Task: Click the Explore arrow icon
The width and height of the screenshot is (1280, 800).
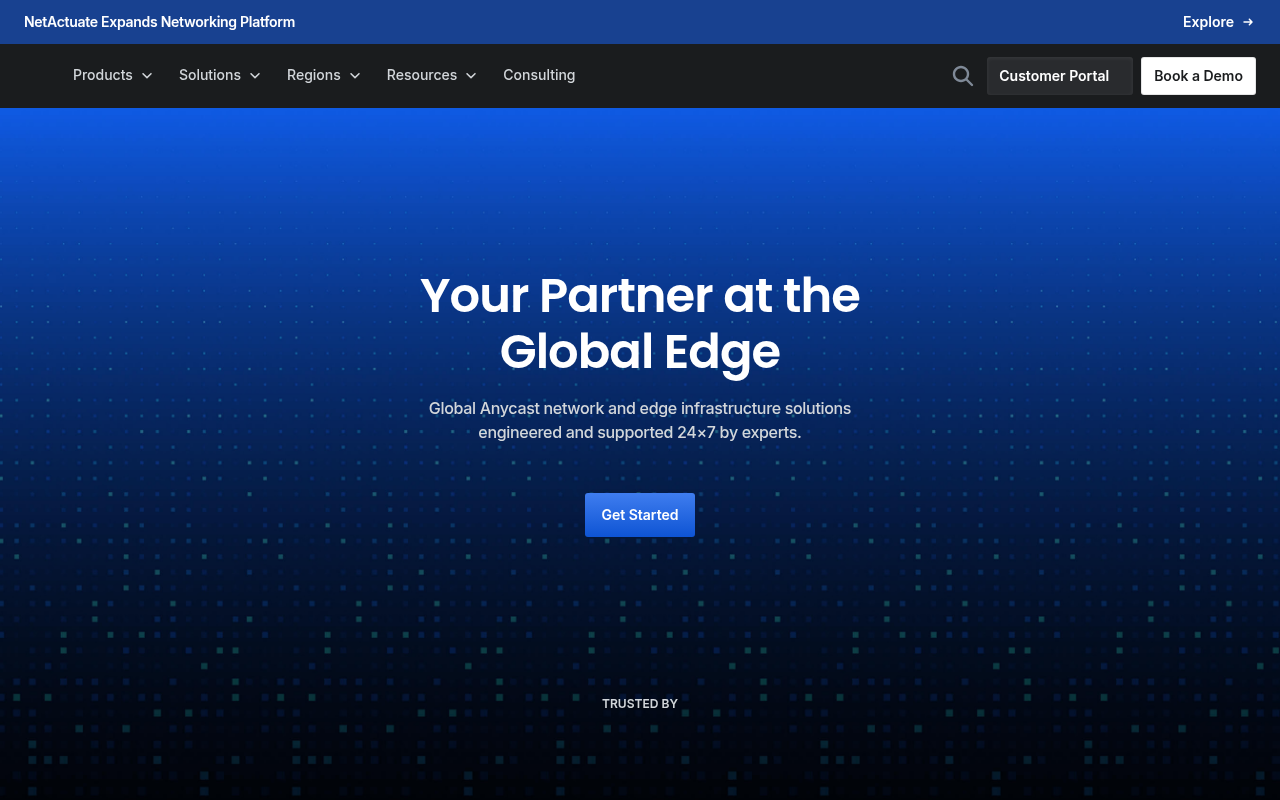Action: 1248,22
